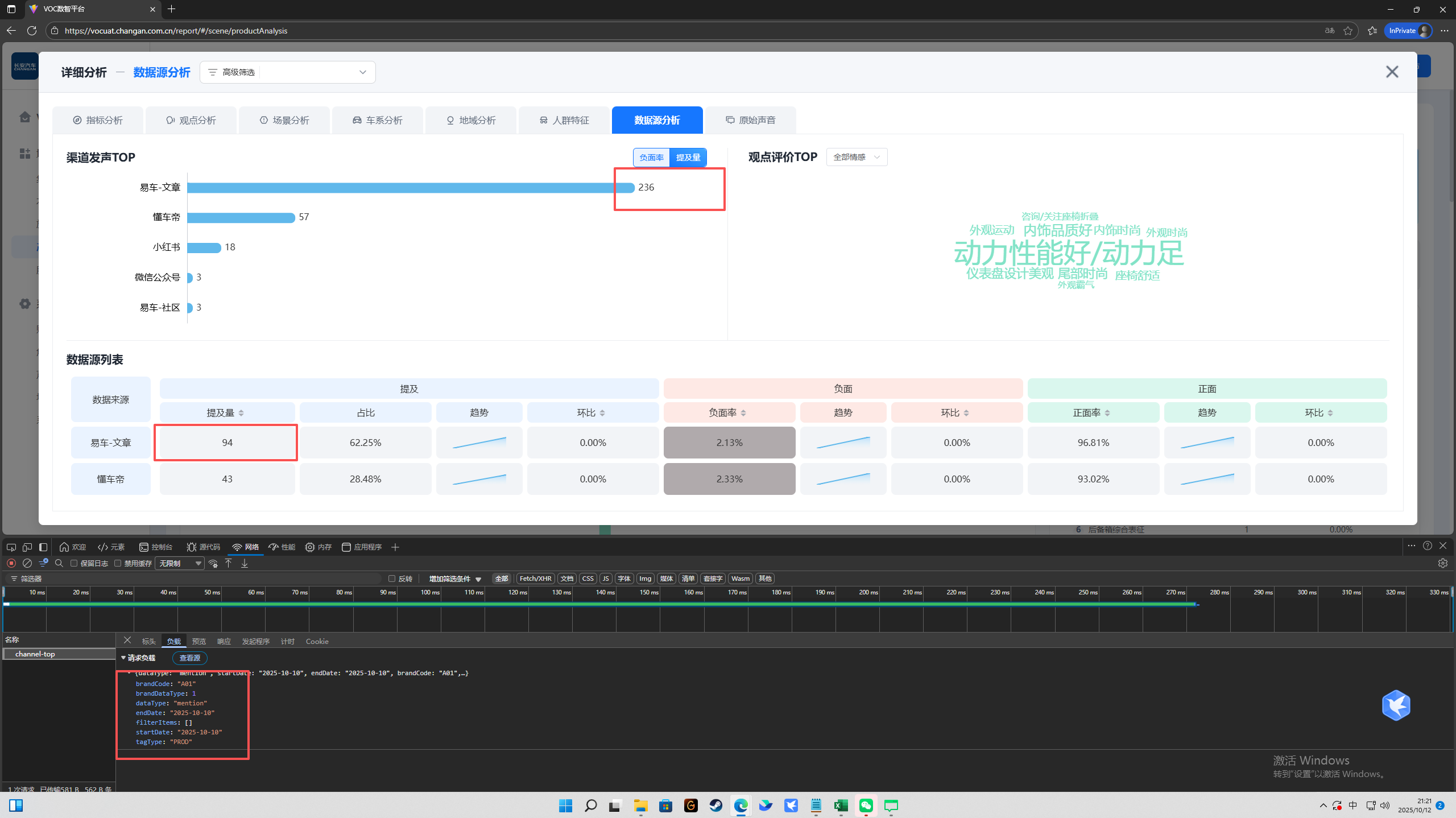This screenshot has height=818, width=1456.
Task: Click the inspect element picker icon in DevTools
Action: coord(11,547)
